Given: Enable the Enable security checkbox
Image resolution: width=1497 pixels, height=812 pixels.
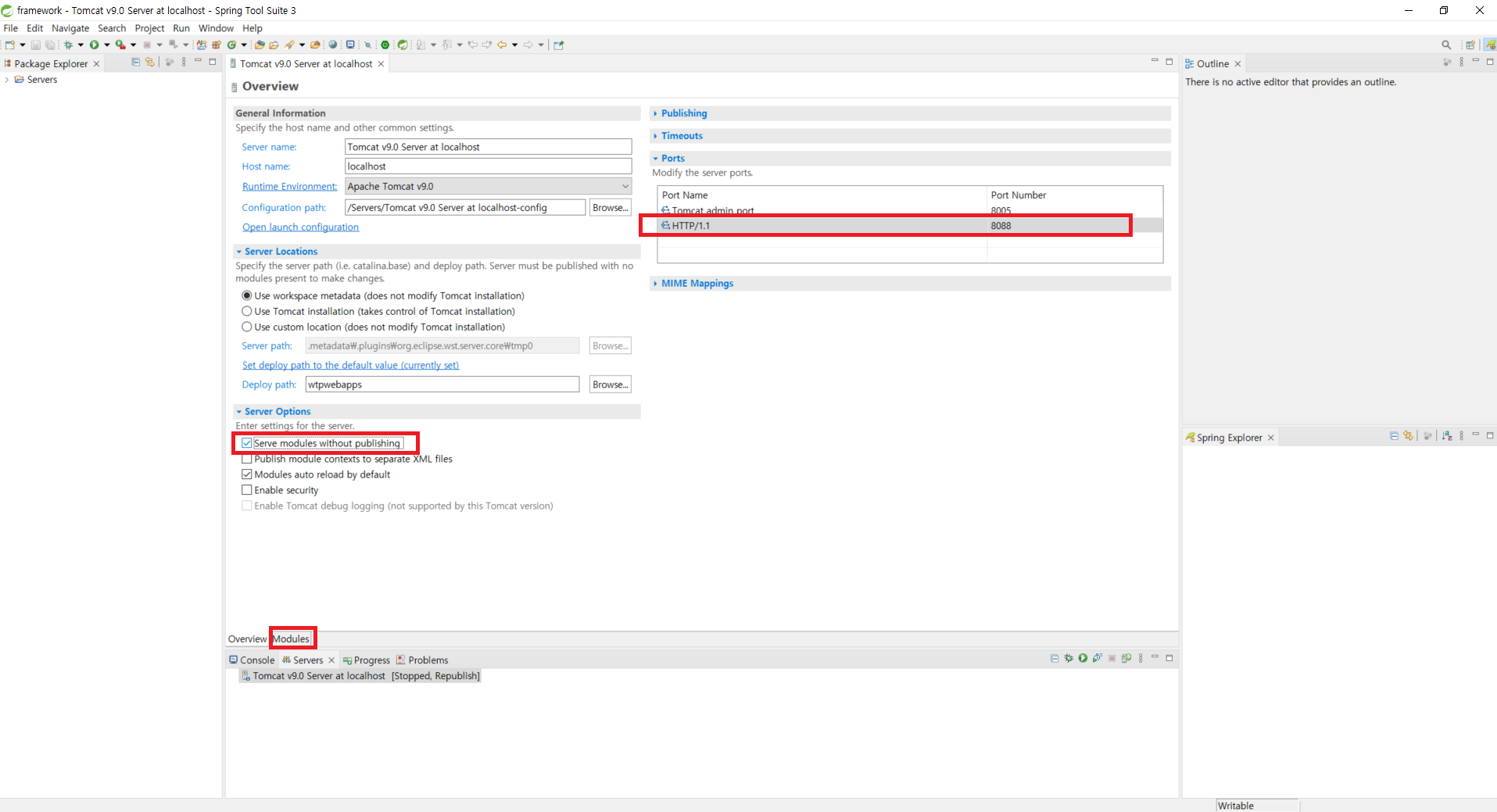Looking at the screenshot, I should tap(247, 490).
